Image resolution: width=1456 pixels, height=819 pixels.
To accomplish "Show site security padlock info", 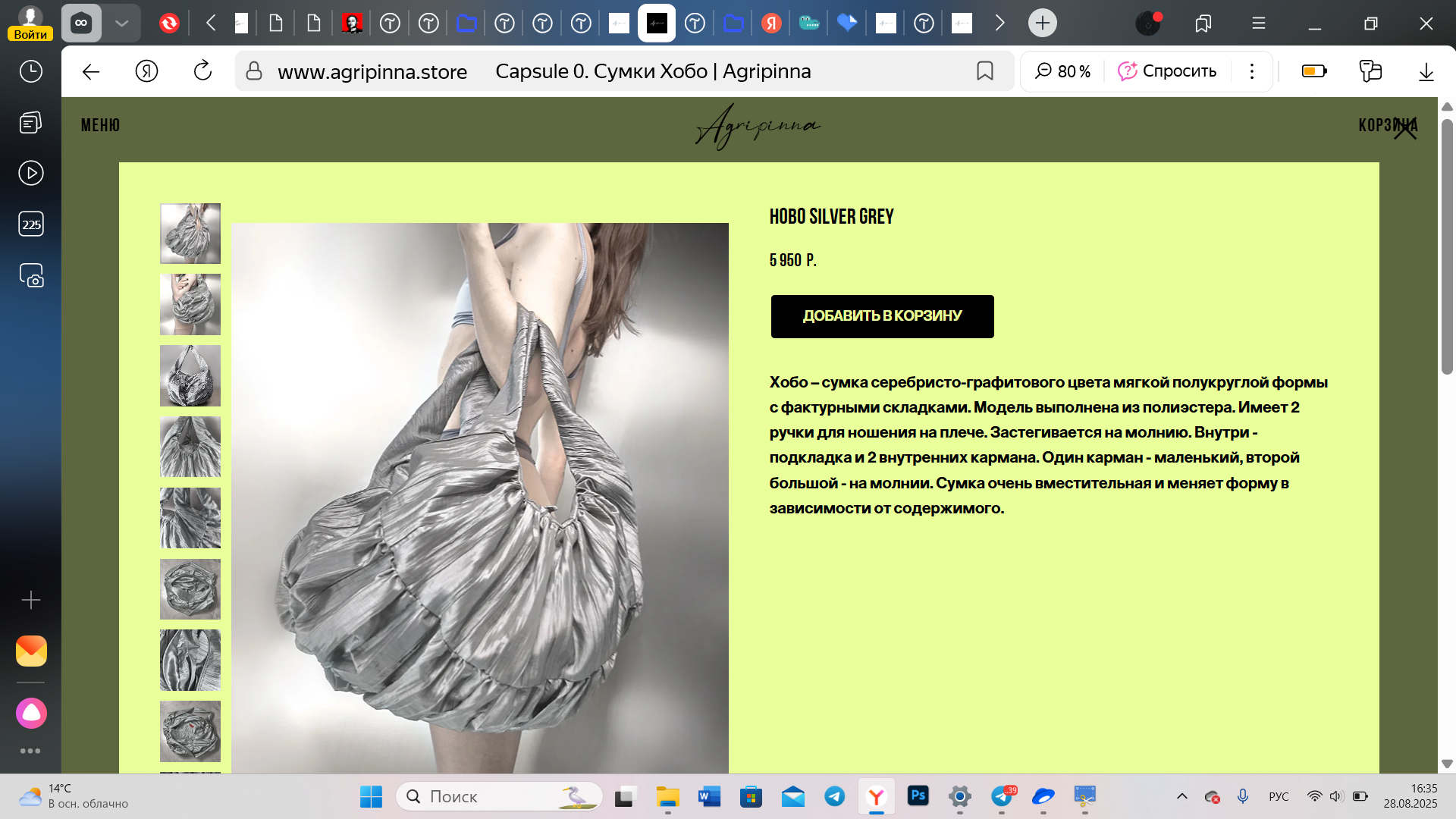I will pyautogui.click(x=254, y=71).
